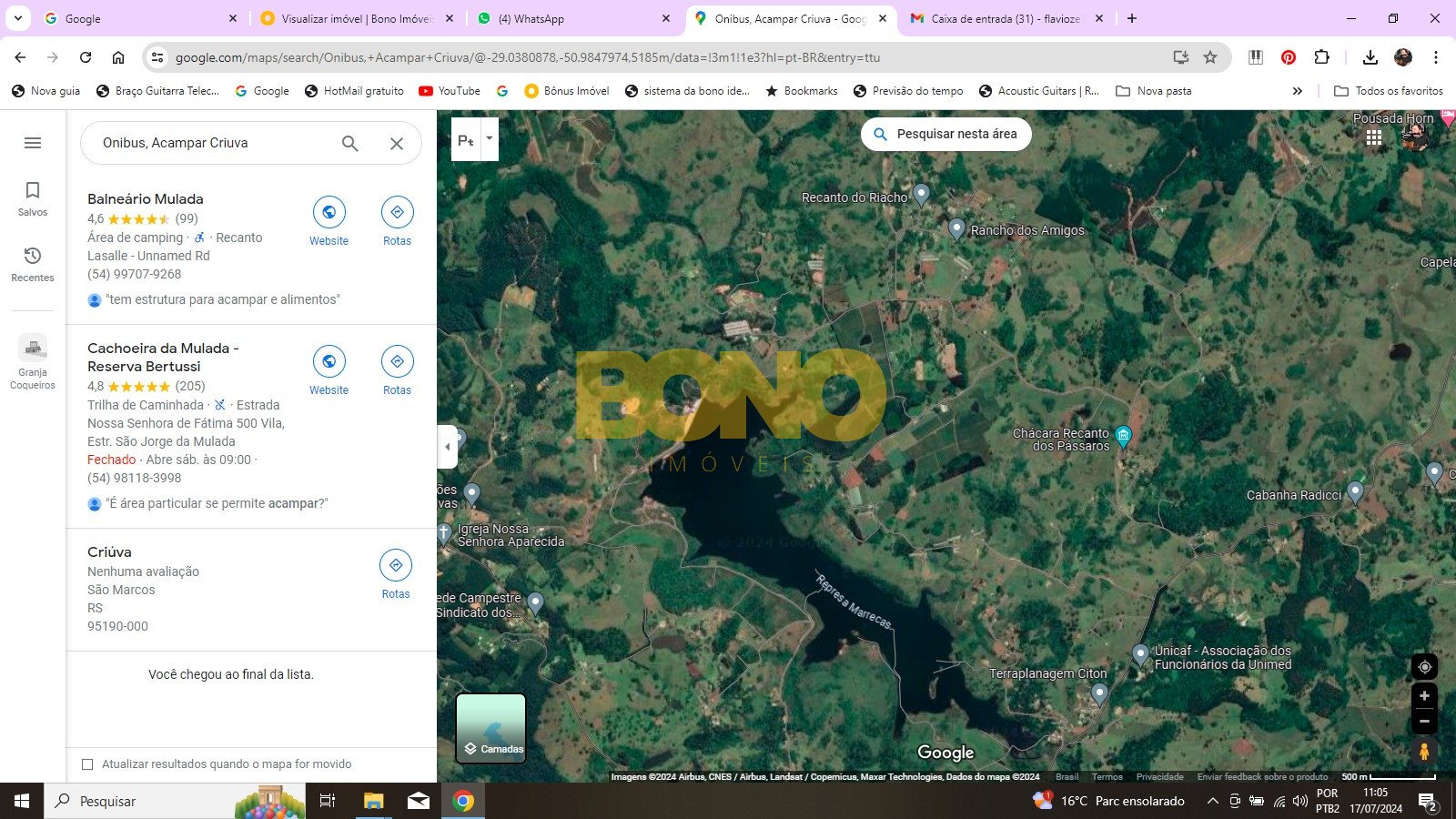Image resolution: width=1456 pixels, height=819 pixels.
Task: Get Rotas for Balneário Mulada
Action: [397, 221]
